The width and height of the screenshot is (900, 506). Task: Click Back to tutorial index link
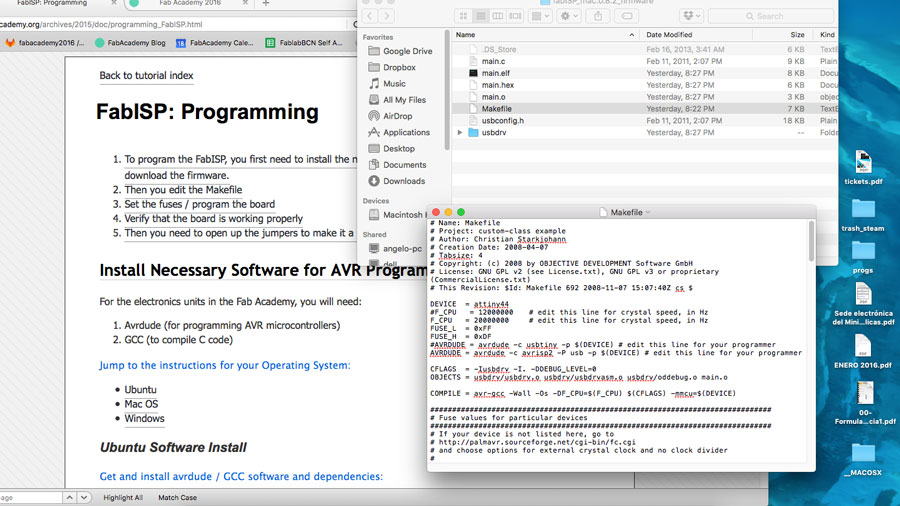(x=146, y=76)
